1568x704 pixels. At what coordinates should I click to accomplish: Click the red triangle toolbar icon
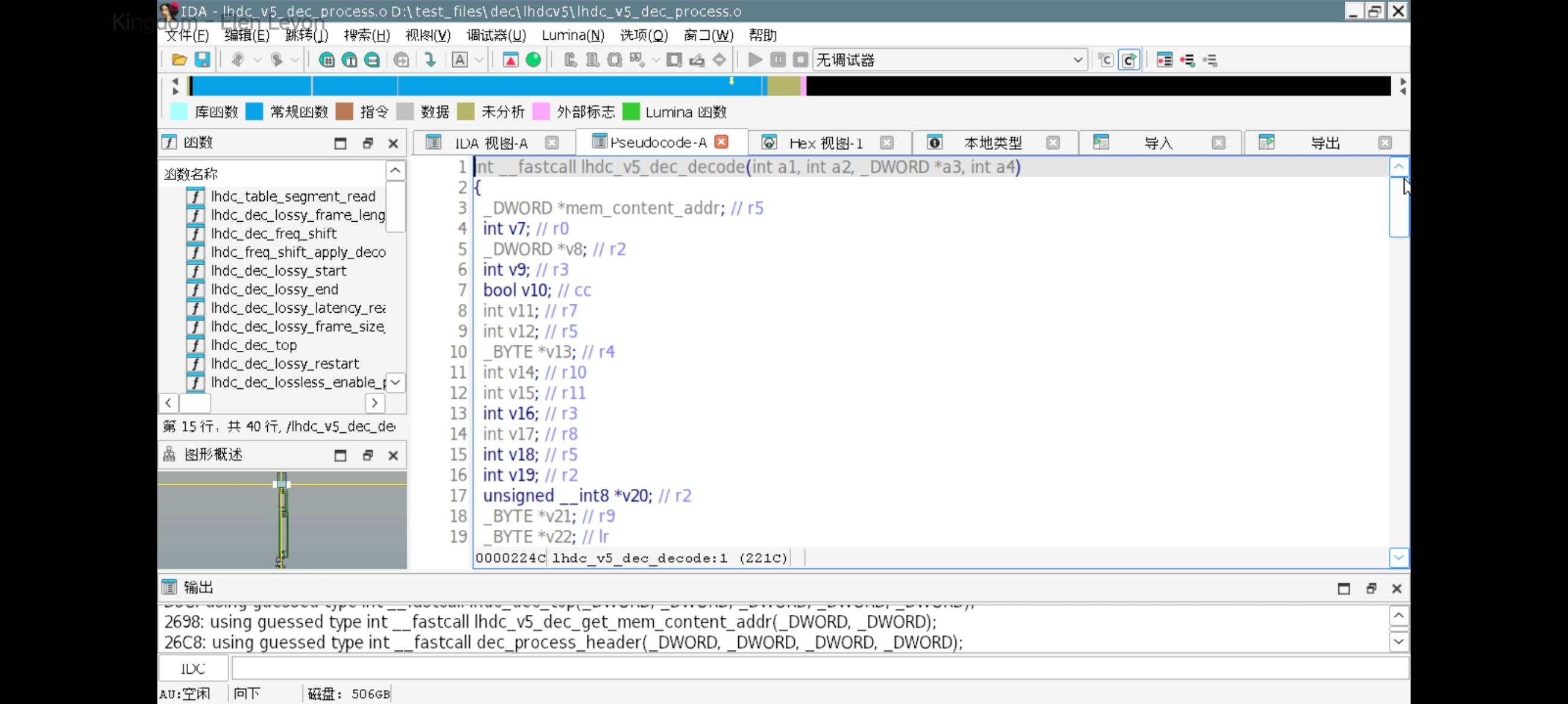pyautogui.click(x=510, y=60)
